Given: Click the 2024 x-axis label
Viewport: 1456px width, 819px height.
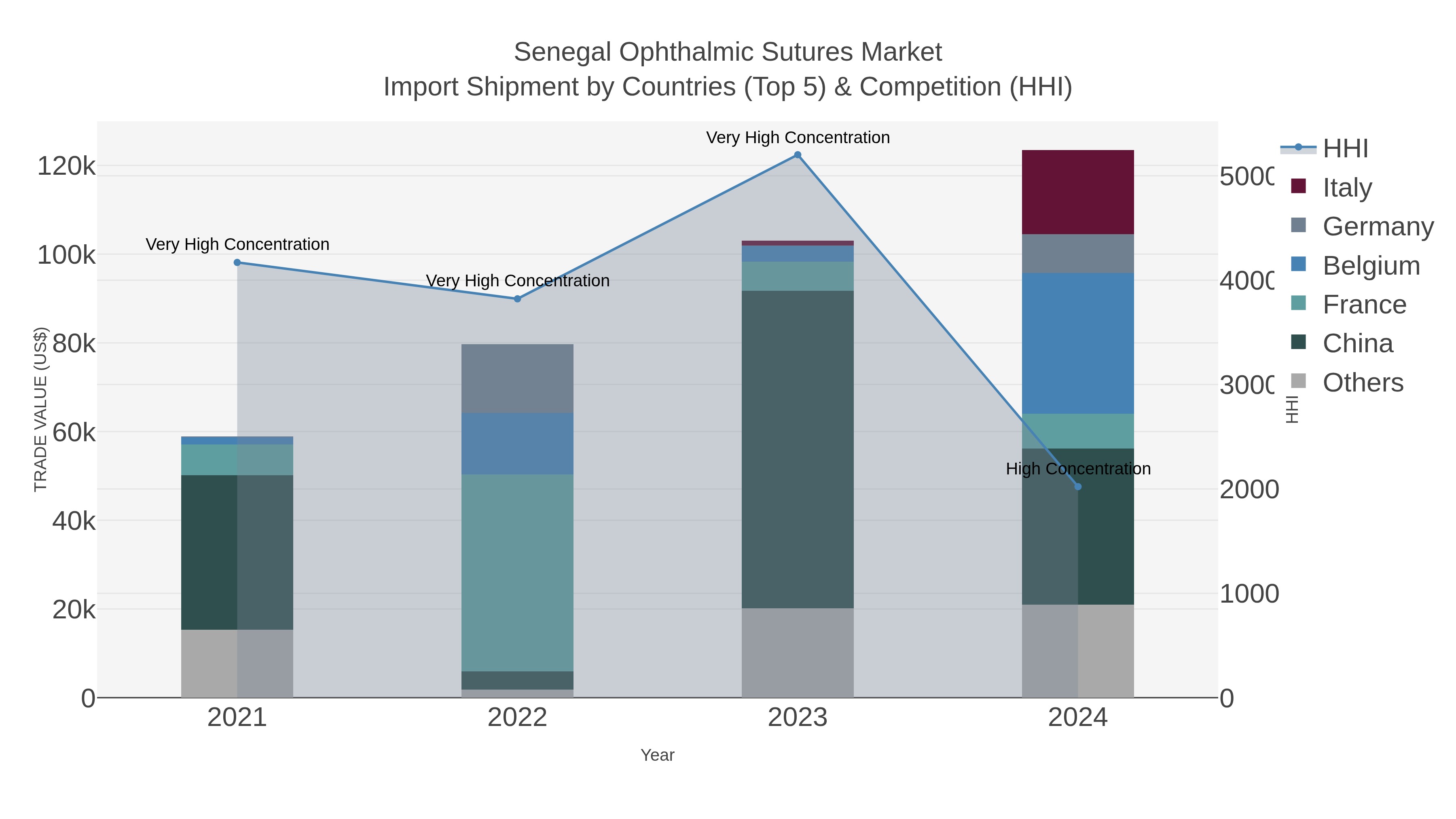Looking at the screenshot, I should click(1078, 718).
